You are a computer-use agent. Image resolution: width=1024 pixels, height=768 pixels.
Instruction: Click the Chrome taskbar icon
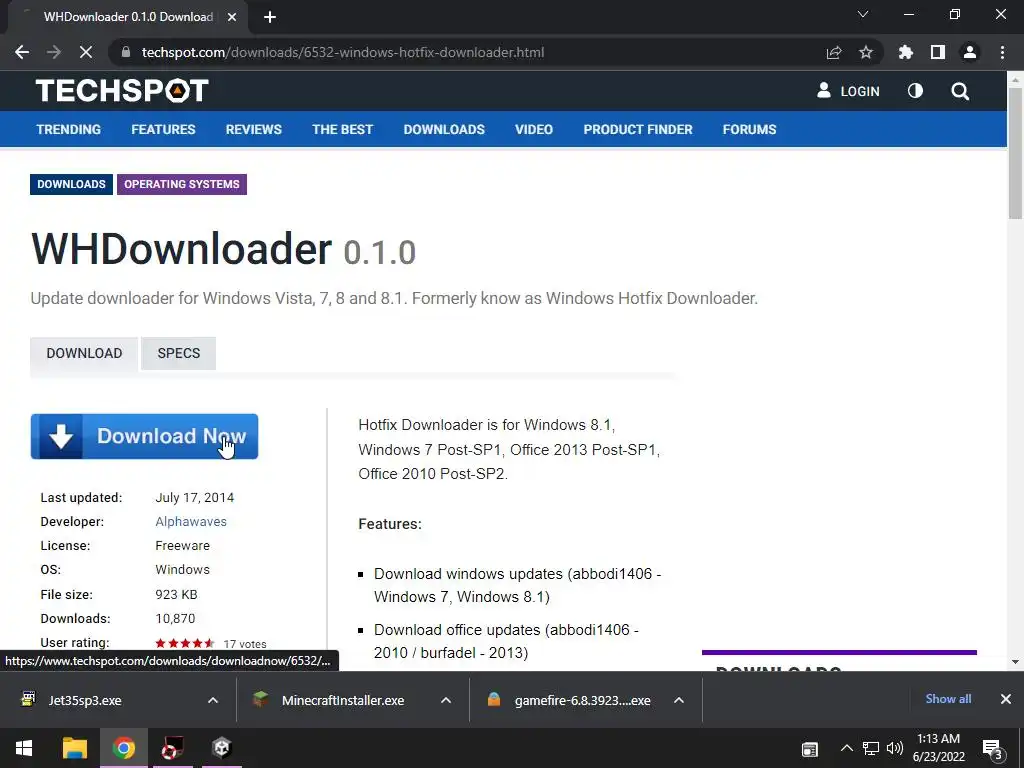pyautogui.click(x=123, y=748)
